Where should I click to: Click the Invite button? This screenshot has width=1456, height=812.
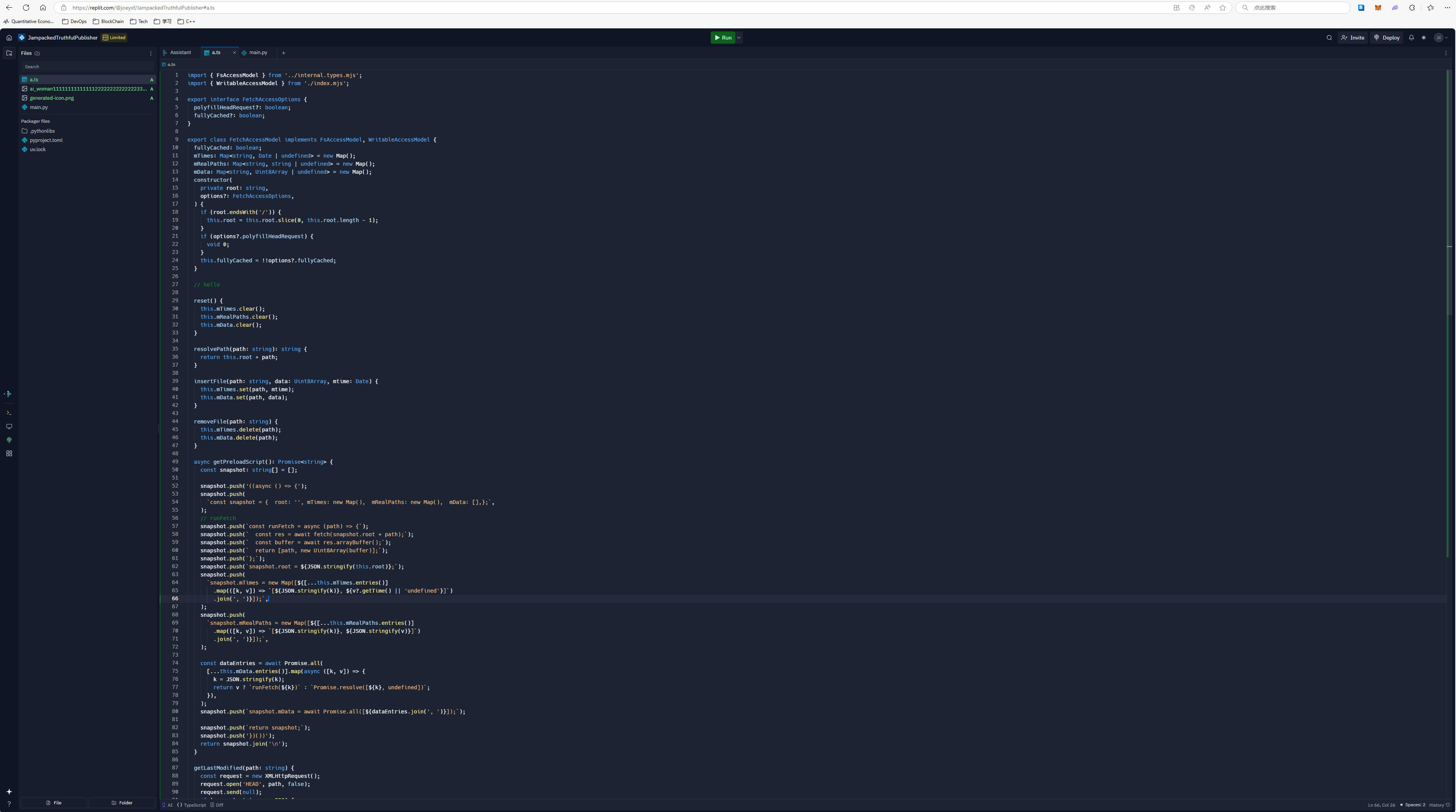[1352, 38]
